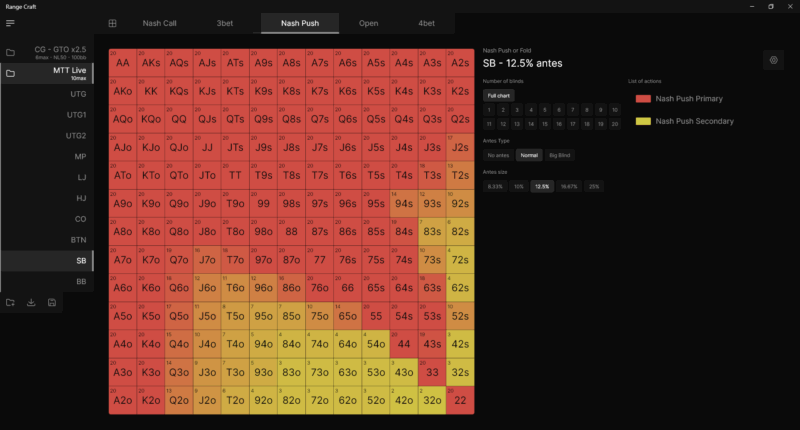Image resolution: width=800 pixels, height=430 pixels.
Task: Select the Big Blind antes type
Action: click(x=561, y=155)
